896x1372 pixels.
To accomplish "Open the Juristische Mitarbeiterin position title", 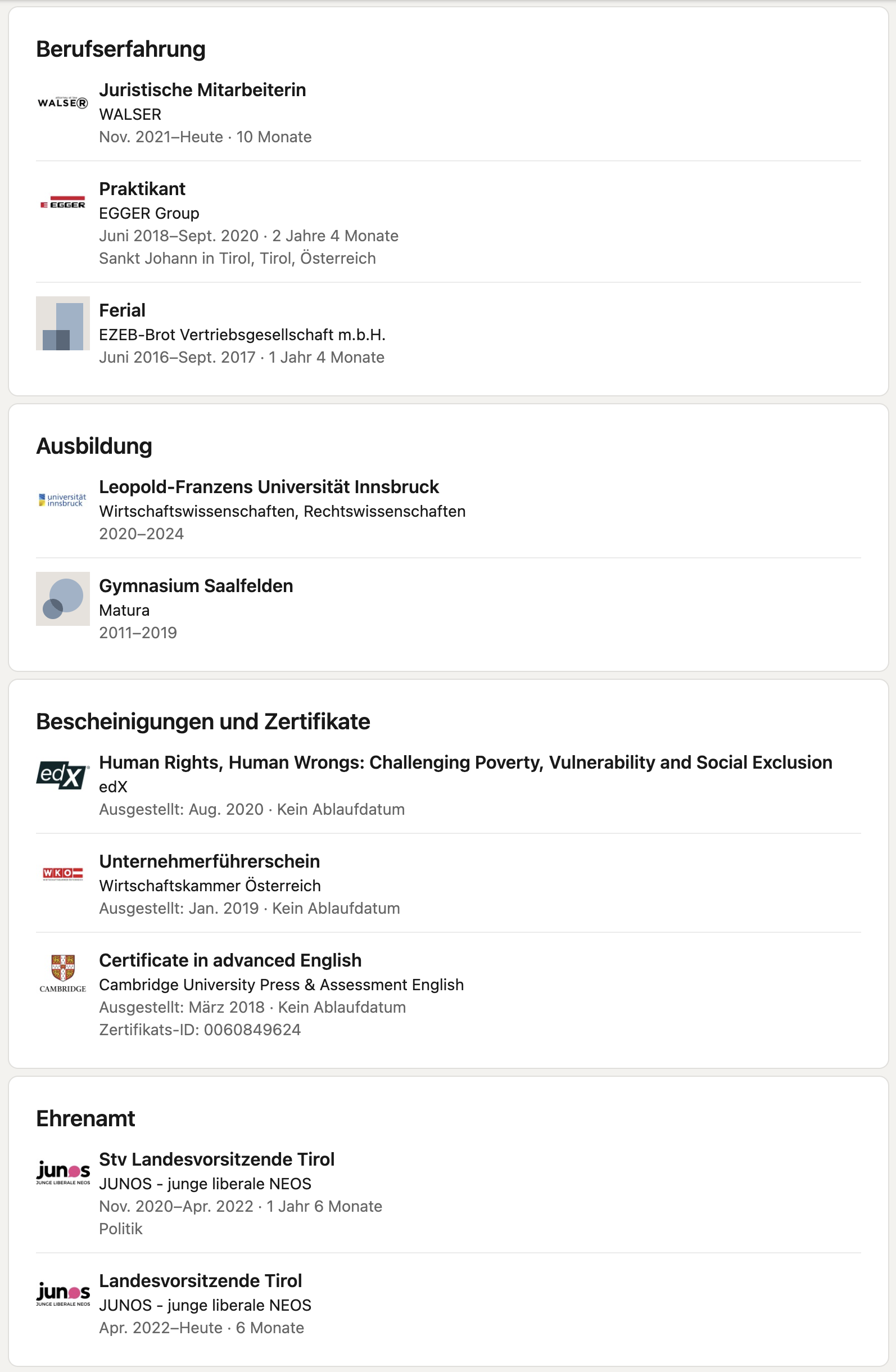I will pyautogui.click(x=202, y=90).
